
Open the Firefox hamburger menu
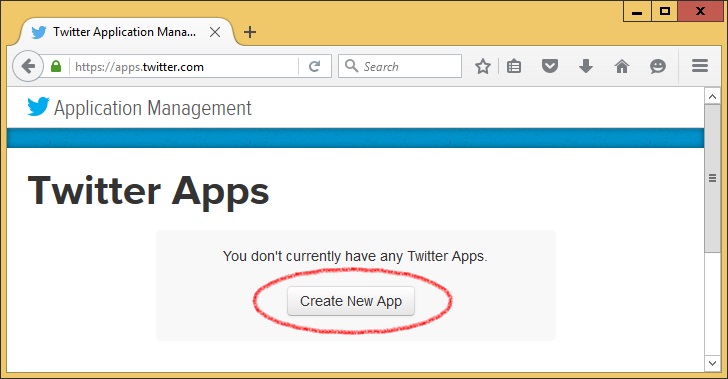pos(700,65)
